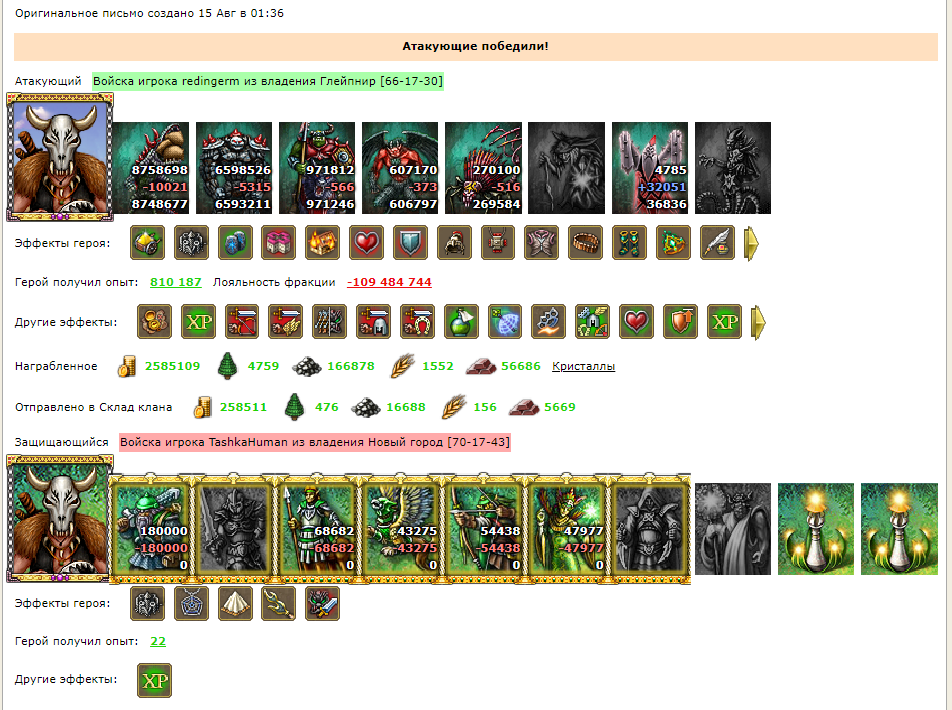Open the Кристаллы link
The width and height of the screenshot is (952, 710).
pos(583,366)
